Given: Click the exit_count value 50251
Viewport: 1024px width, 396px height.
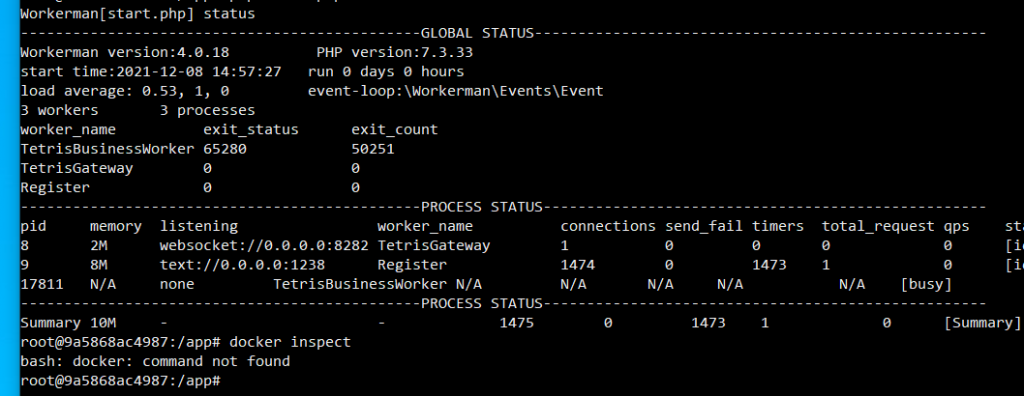Looking at the screenshot, I should click(x=372, y=149).
